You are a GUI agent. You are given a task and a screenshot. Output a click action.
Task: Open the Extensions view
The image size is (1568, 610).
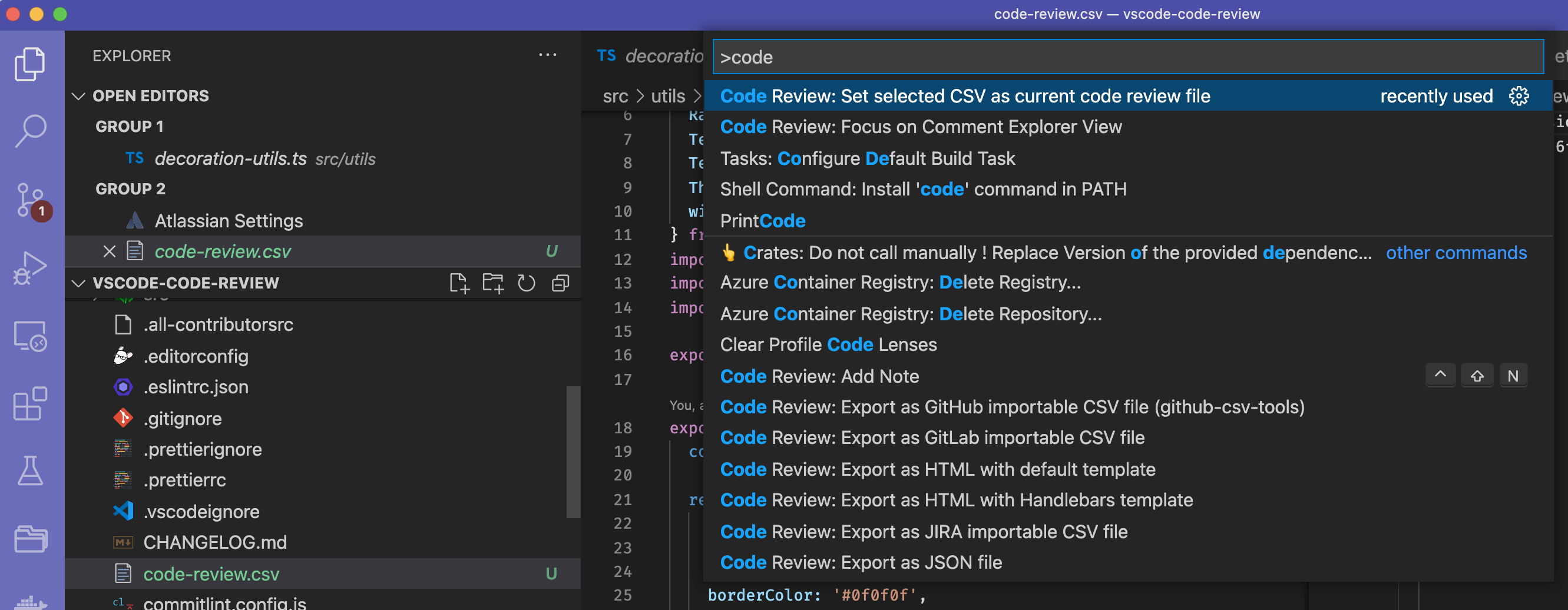click(x=31, y=403)
